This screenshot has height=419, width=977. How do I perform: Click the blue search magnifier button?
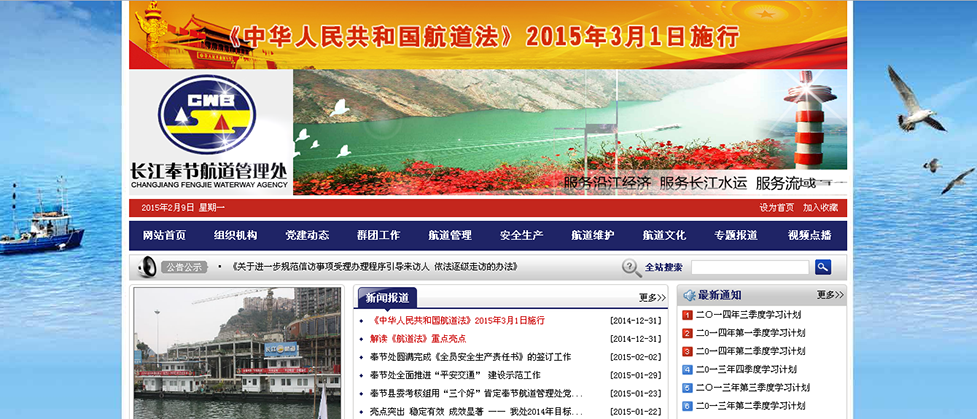click(x=823, y=267)
